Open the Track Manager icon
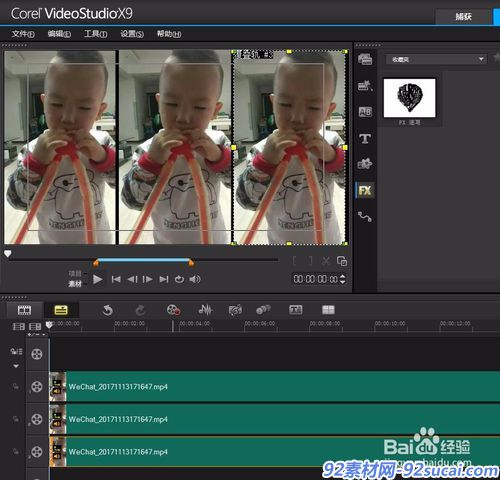The width and height of the screenshot is (500, 480). pos(35,326)
